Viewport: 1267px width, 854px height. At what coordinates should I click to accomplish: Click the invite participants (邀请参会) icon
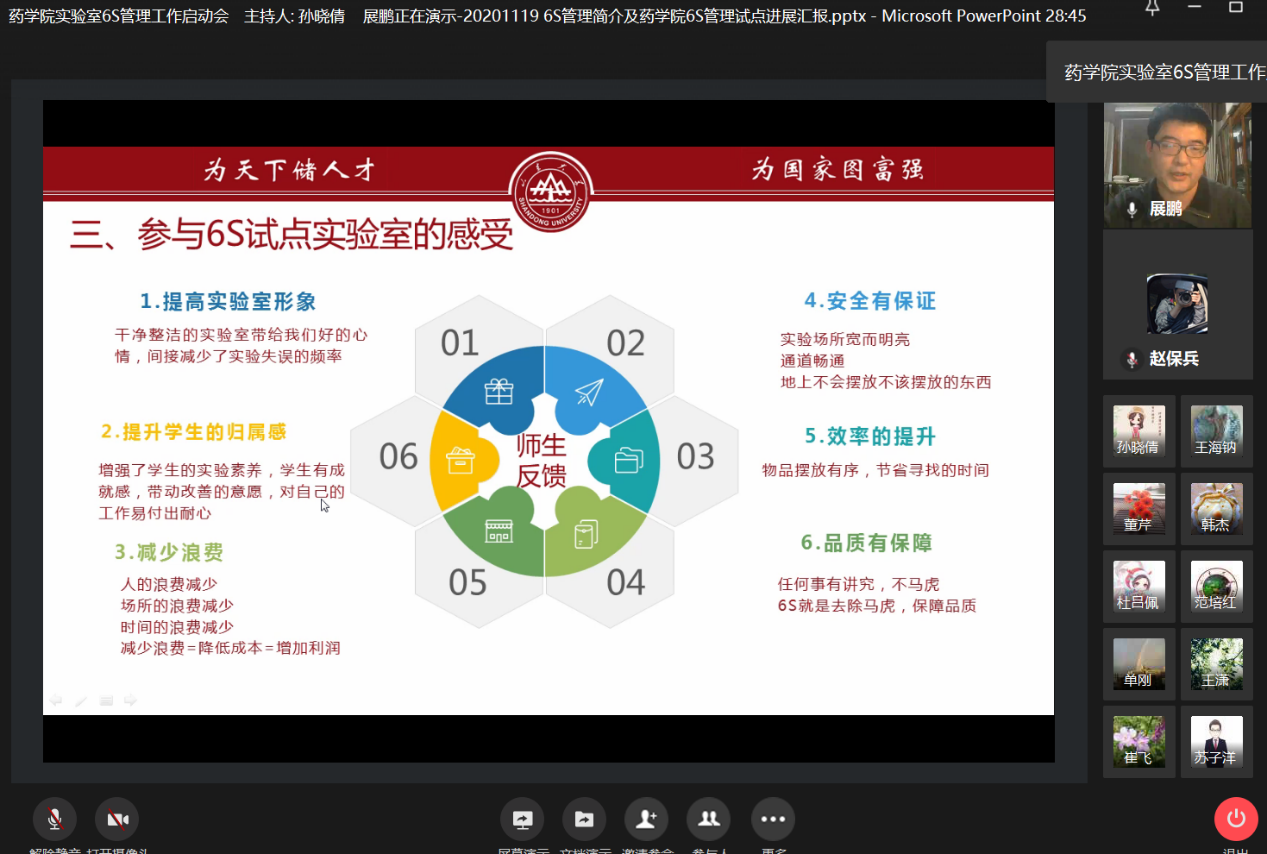click(646, 819)
